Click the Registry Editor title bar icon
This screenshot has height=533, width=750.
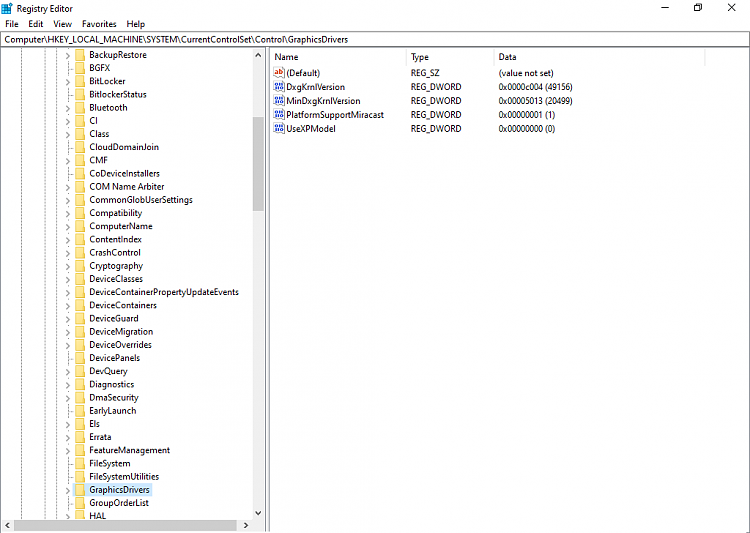(8, 8)
